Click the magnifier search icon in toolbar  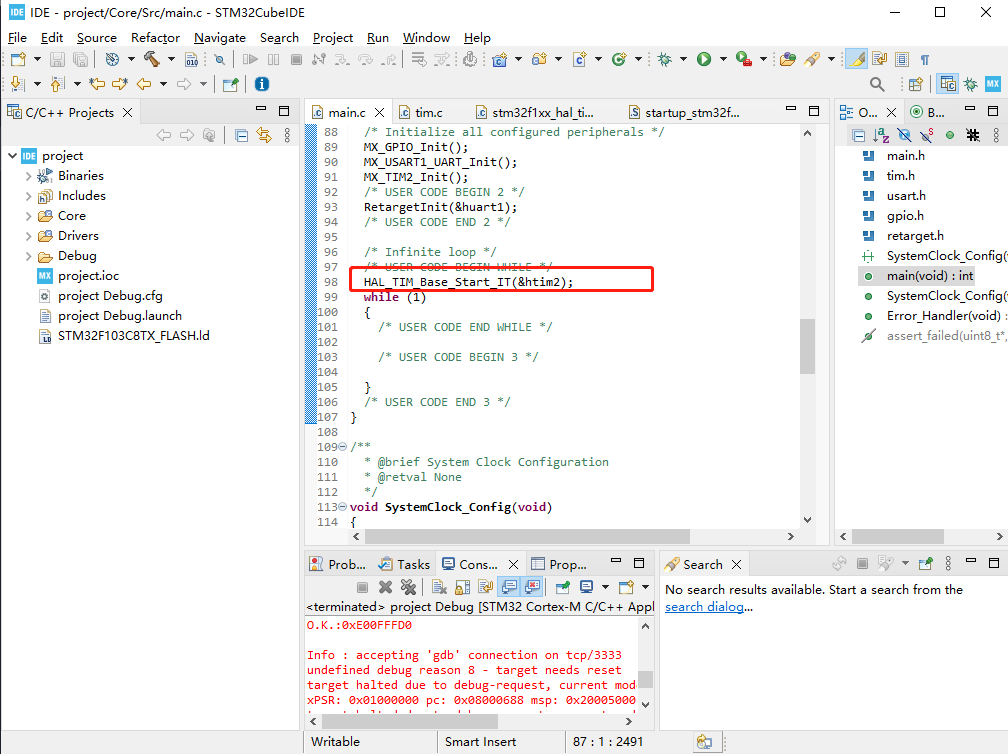point(877,85)
